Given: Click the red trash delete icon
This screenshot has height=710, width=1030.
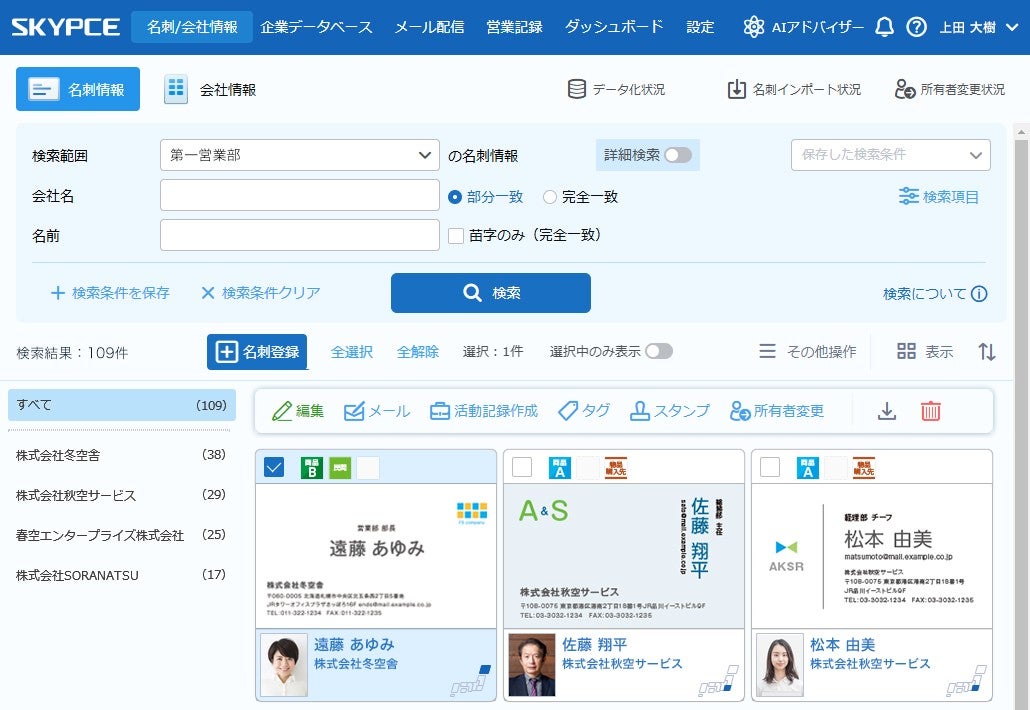Looking at the screenshot, I should pyautogui.click(x=930, y=411).
